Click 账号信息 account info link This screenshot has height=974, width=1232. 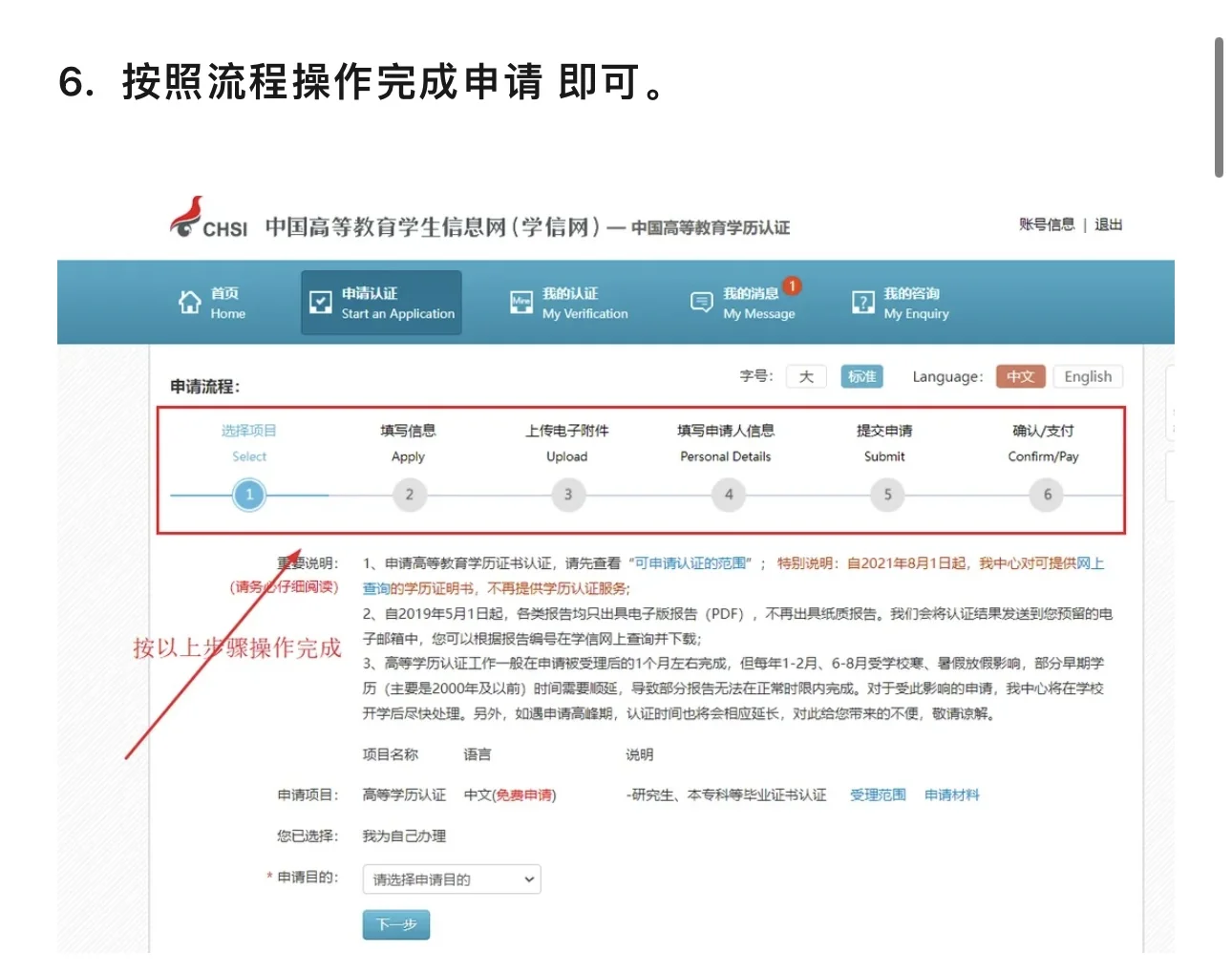(x=1046, y=224)
